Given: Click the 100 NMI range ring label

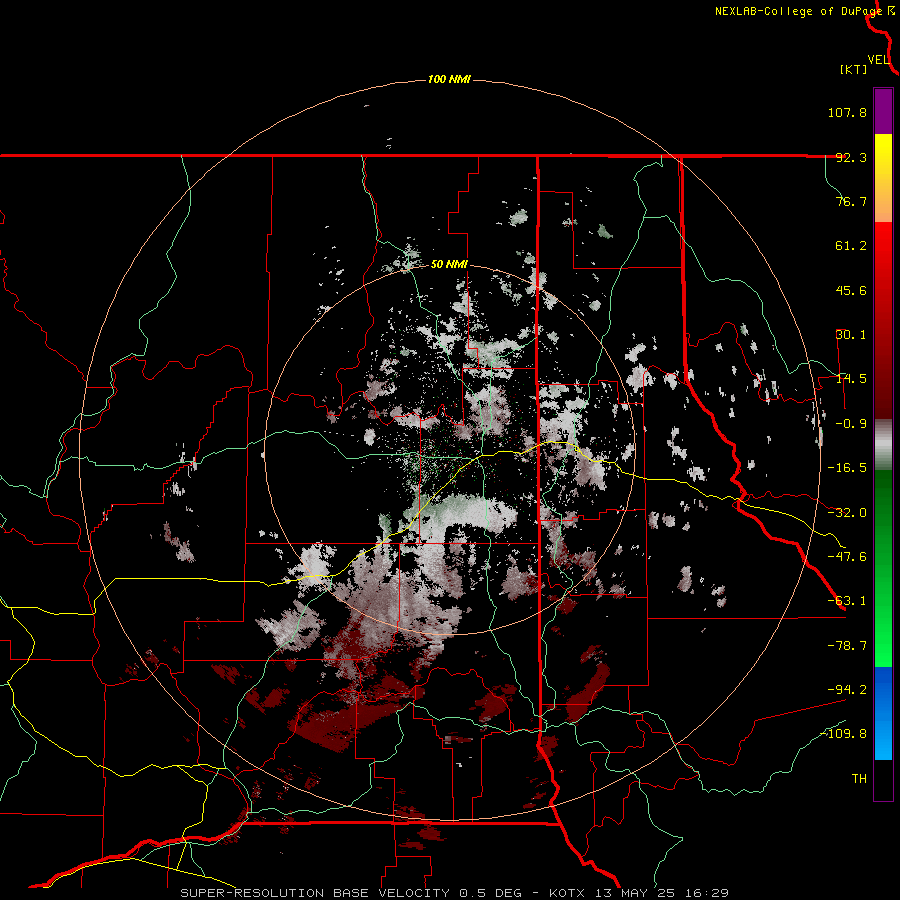Looking at the screenshot, I should coord(449,79).
